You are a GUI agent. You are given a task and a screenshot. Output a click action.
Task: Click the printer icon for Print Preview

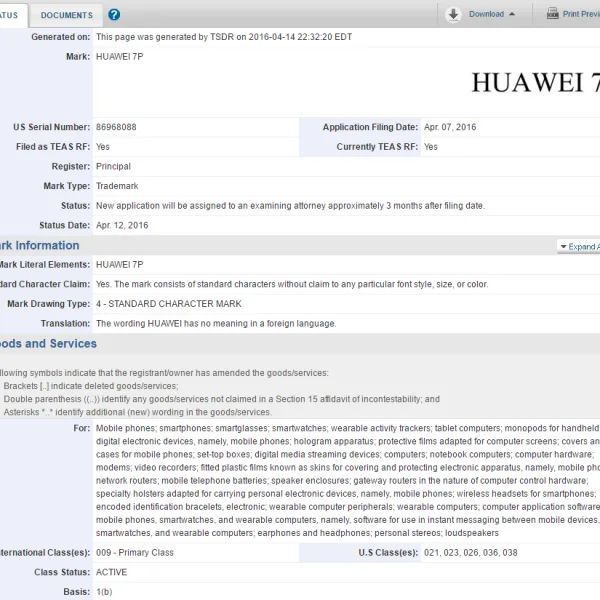[x=552, y=13]
